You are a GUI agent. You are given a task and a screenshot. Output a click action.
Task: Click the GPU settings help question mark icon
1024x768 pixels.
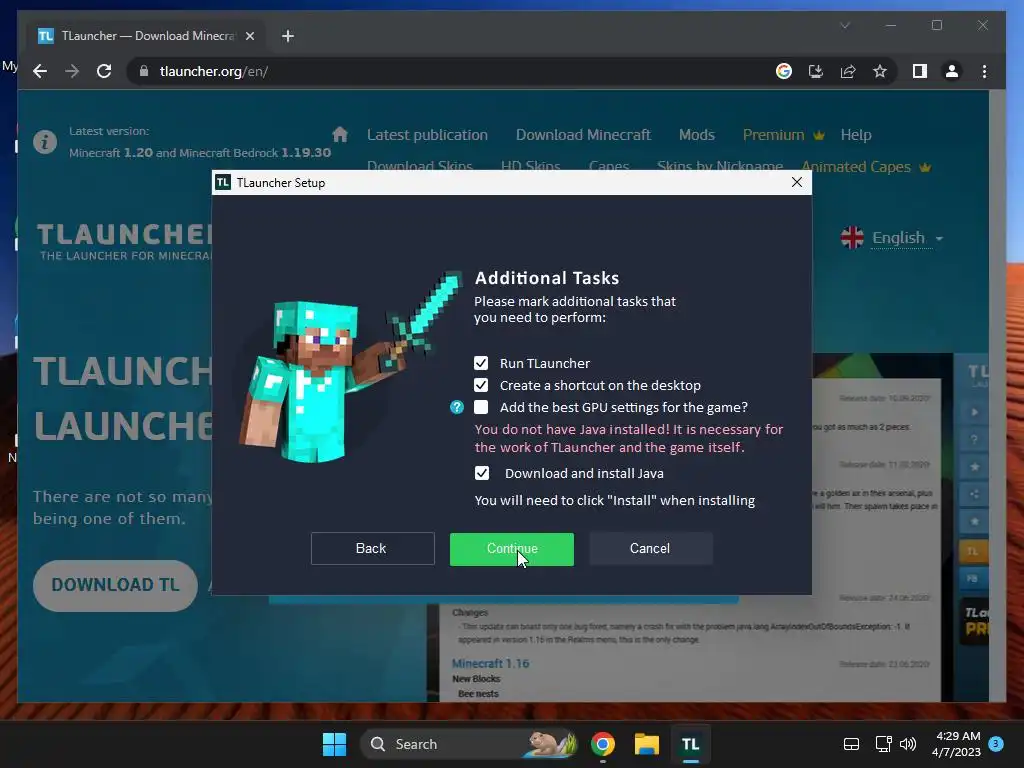(456, 408)
